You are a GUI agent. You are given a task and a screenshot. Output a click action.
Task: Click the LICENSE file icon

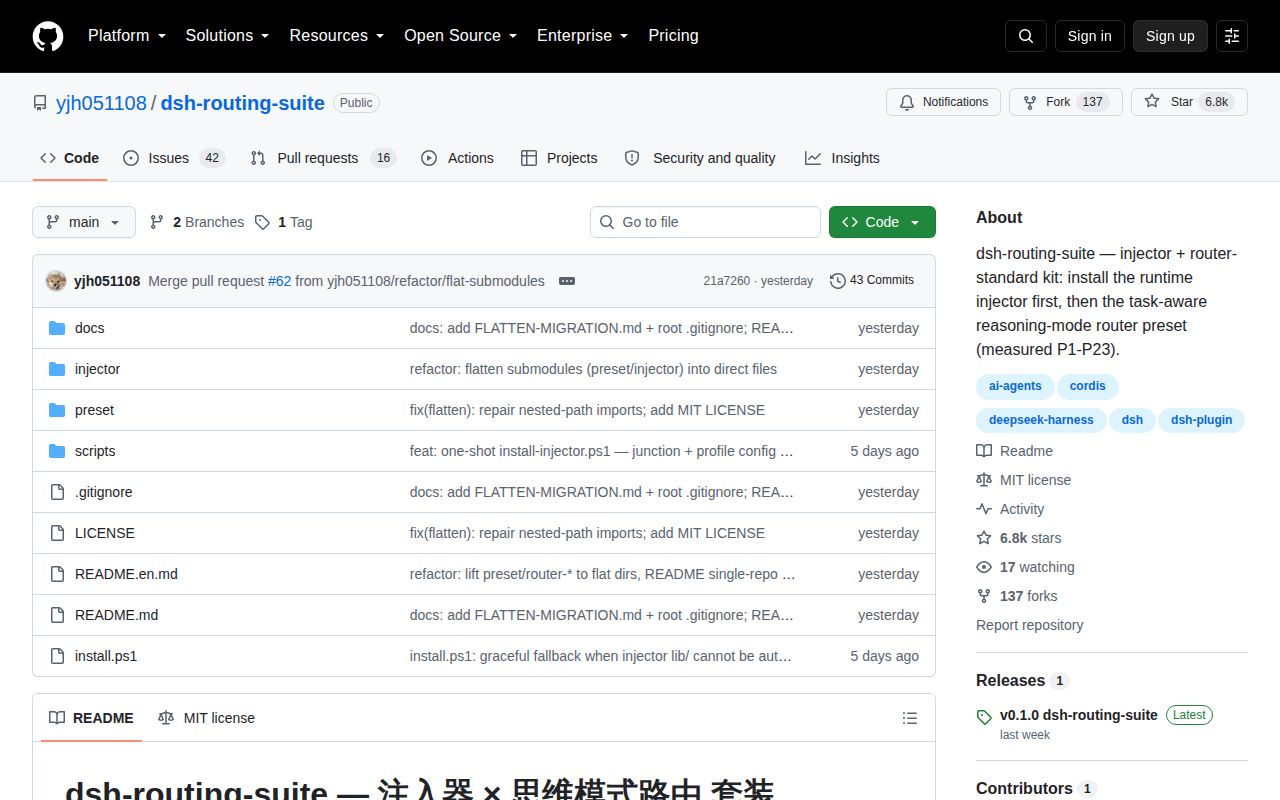(x=57, y=533)
